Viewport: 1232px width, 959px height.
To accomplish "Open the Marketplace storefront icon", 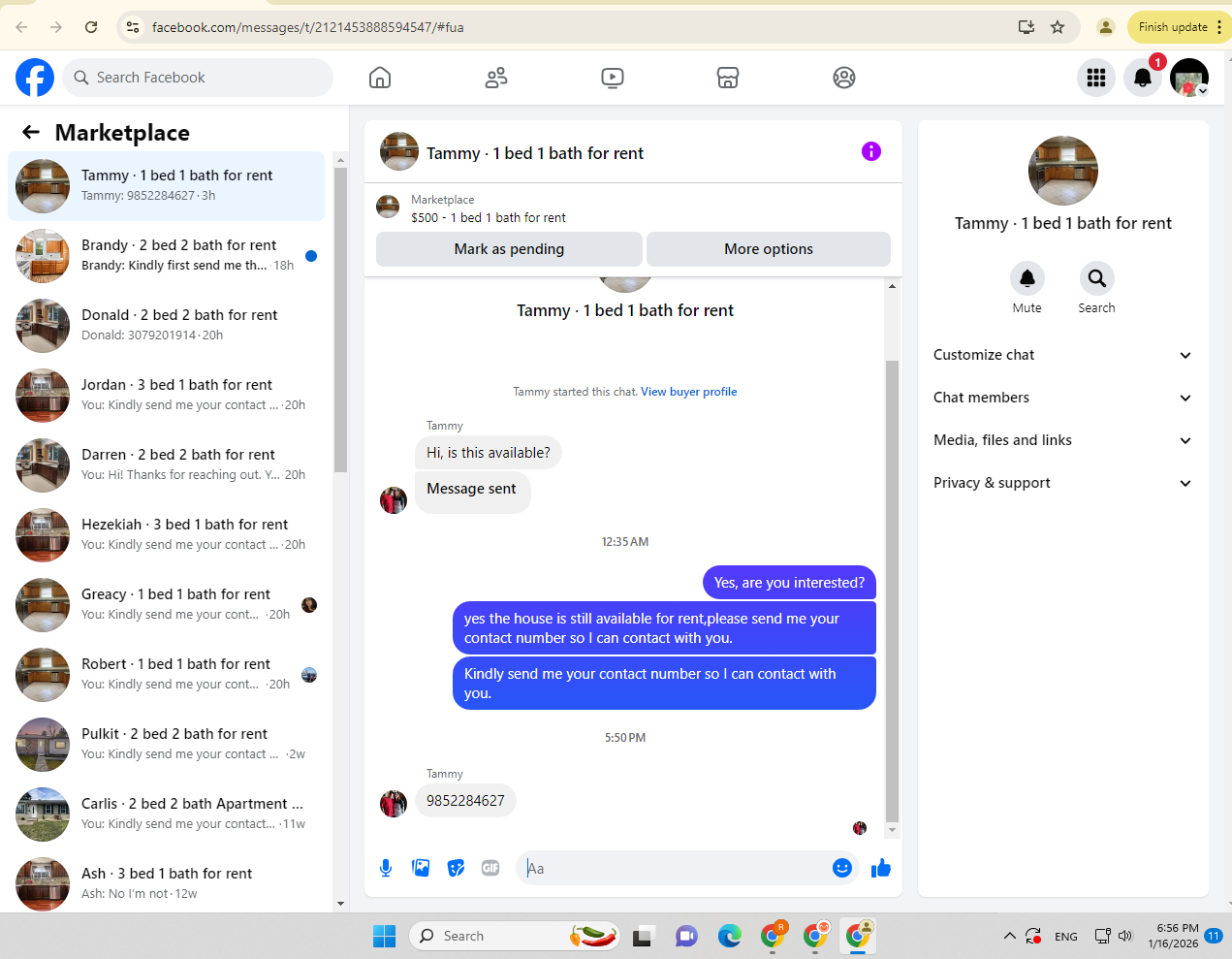I will [728, 78].
